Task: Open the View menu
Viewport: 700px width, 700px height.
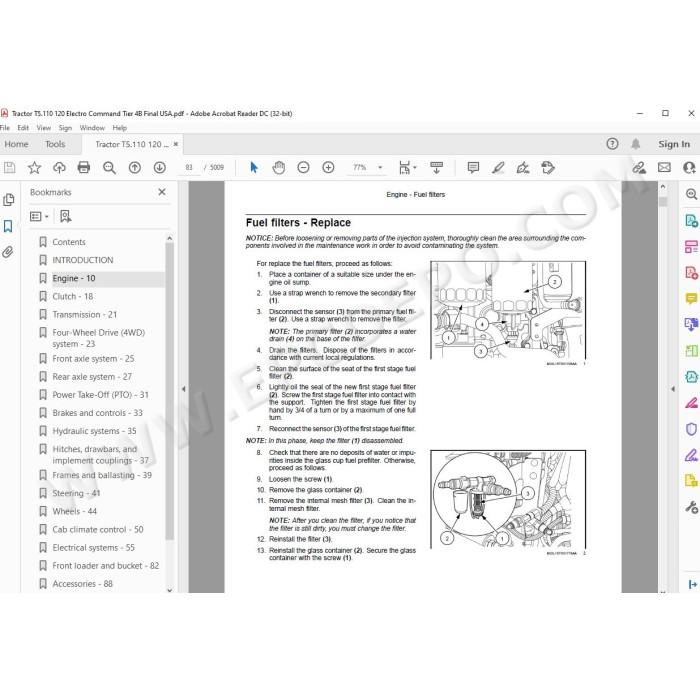Action: point(43,128)
